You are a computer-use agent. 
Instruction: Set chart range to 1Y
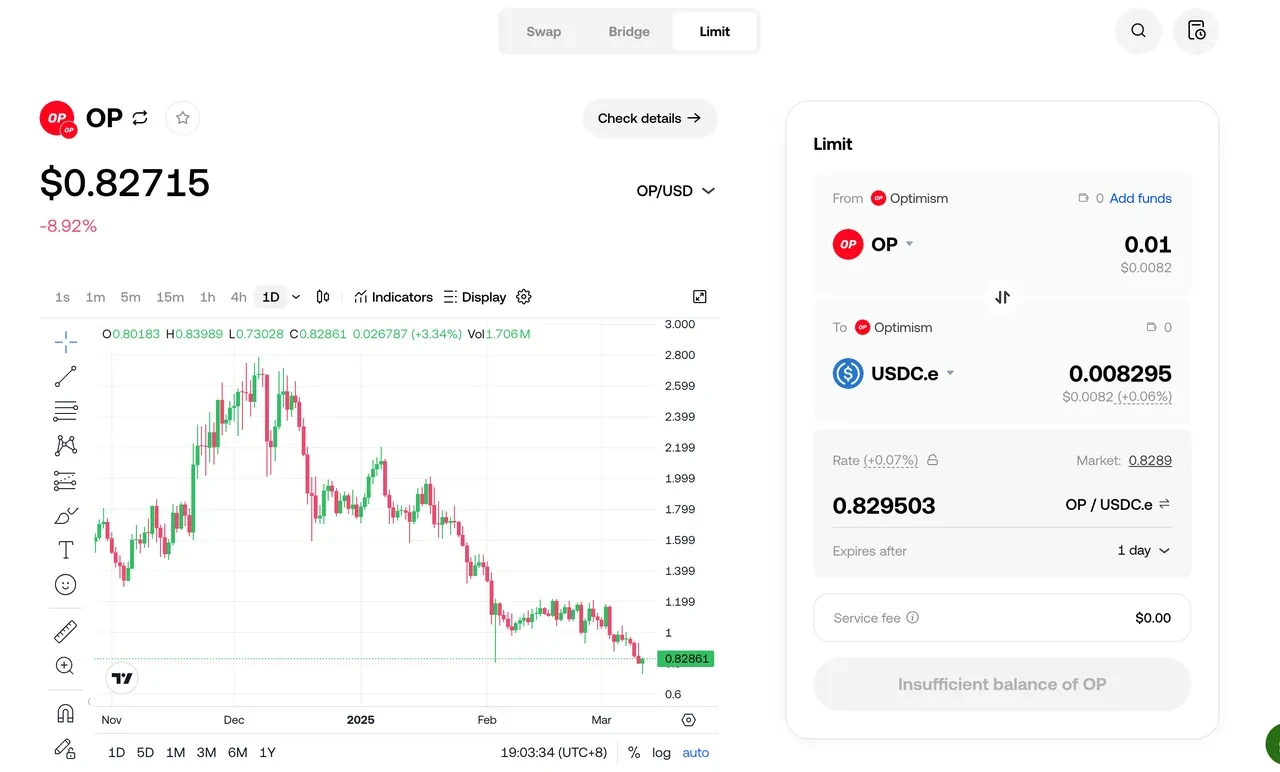(267, 753)
